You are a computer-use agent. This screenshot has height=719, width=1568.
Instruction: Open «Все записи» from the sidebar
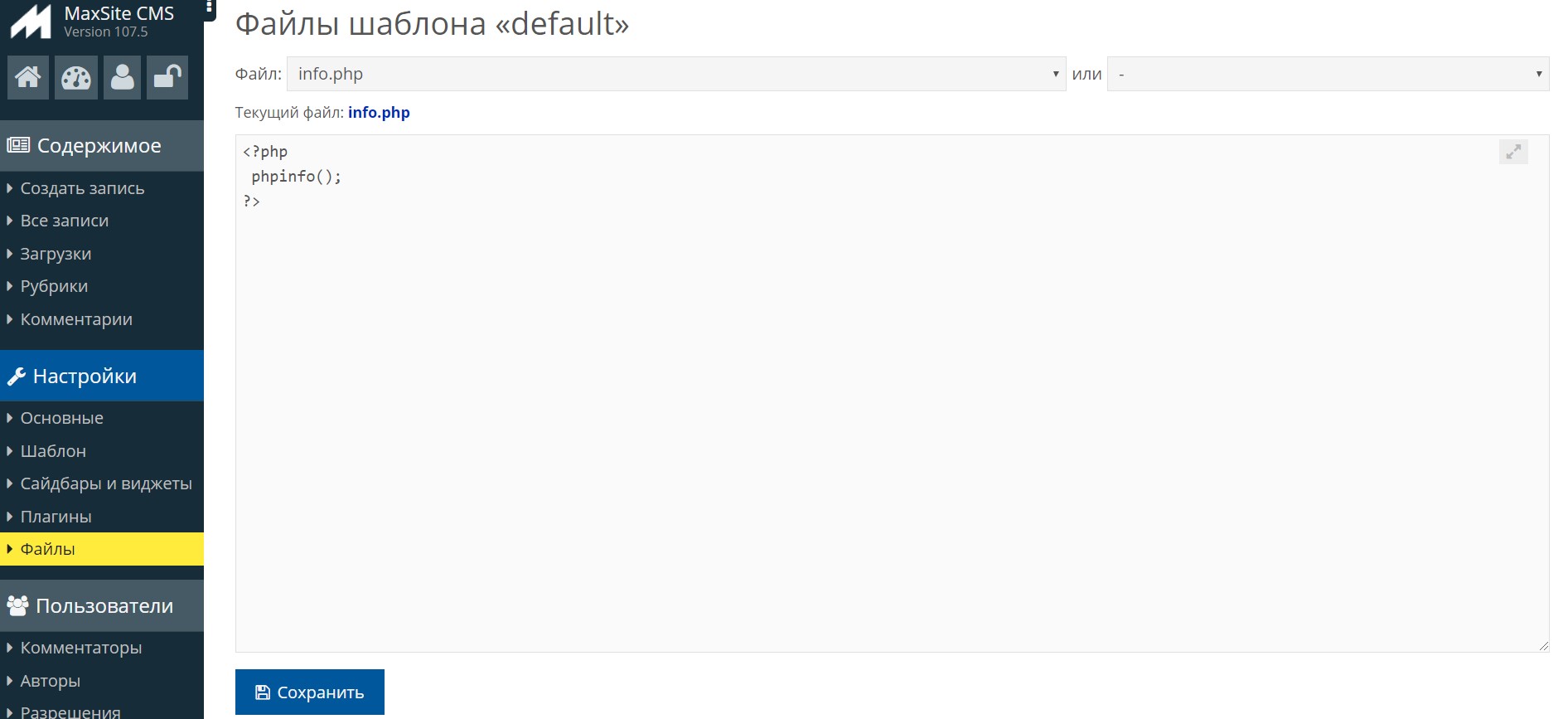click(x=64, y=221)
